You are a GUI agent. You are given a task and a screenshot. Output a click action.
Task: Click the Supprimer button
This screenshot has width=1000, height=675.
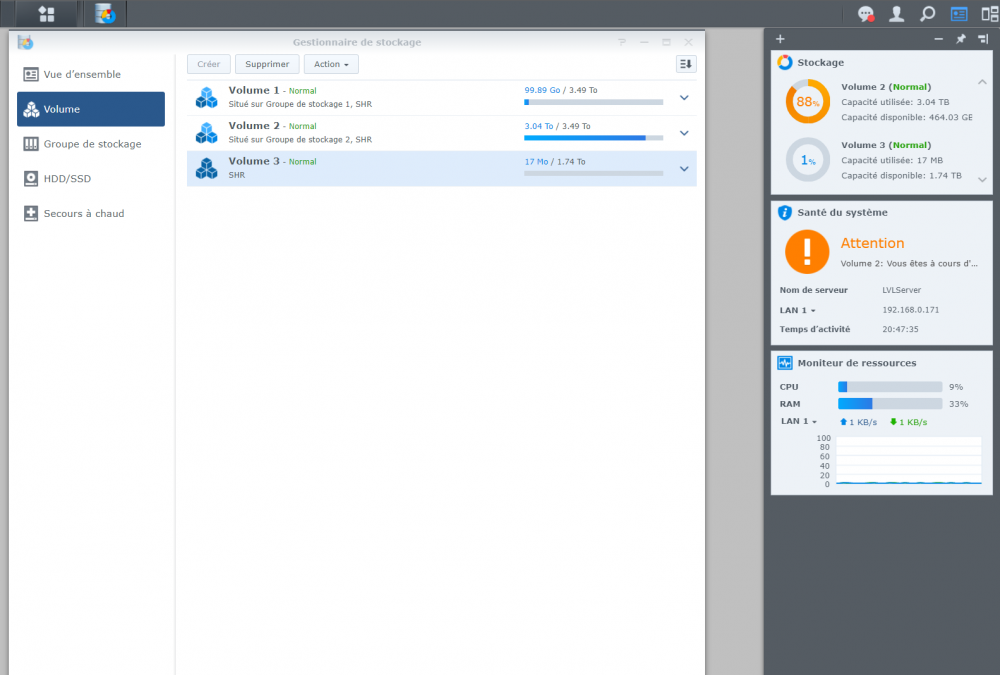[267, 64]
